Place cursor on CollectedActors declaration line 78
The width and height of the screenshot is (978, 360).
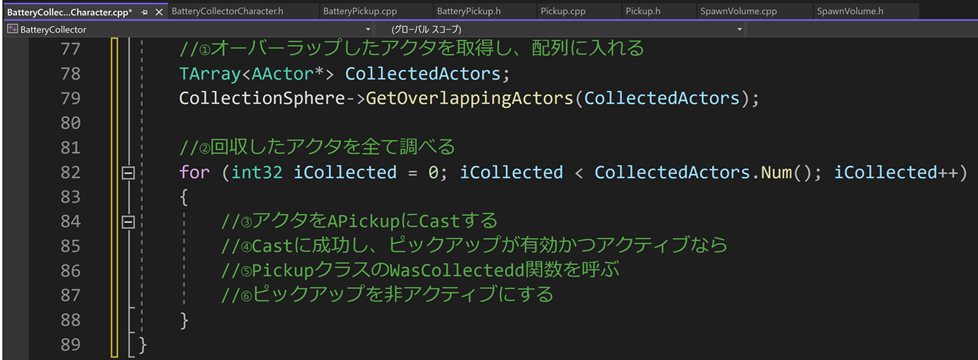click(423, 75)
